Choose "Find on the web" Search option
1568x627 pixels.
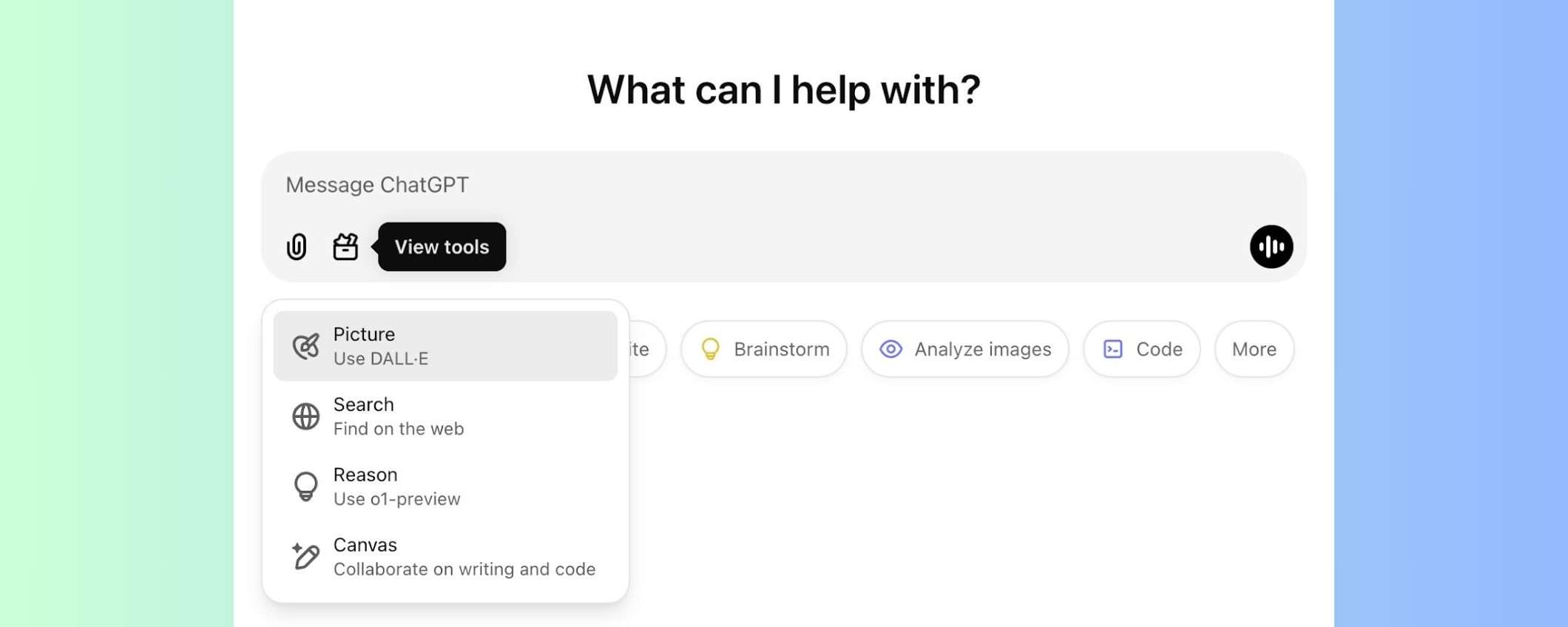(398, 417)
